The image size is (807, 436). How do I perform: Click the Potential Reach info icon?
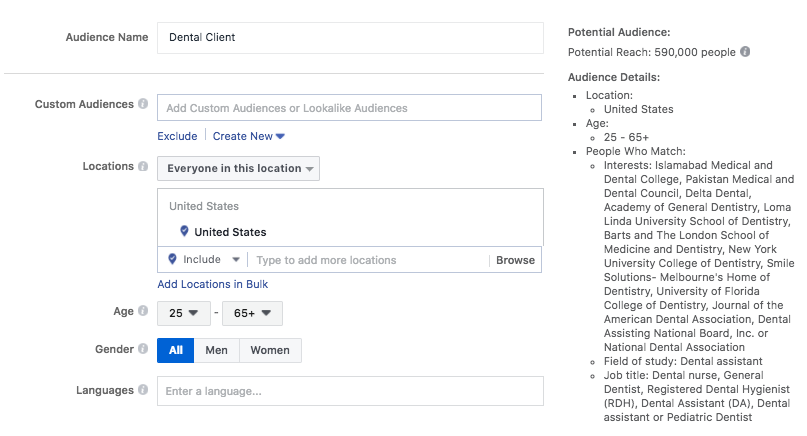point(745,51)
